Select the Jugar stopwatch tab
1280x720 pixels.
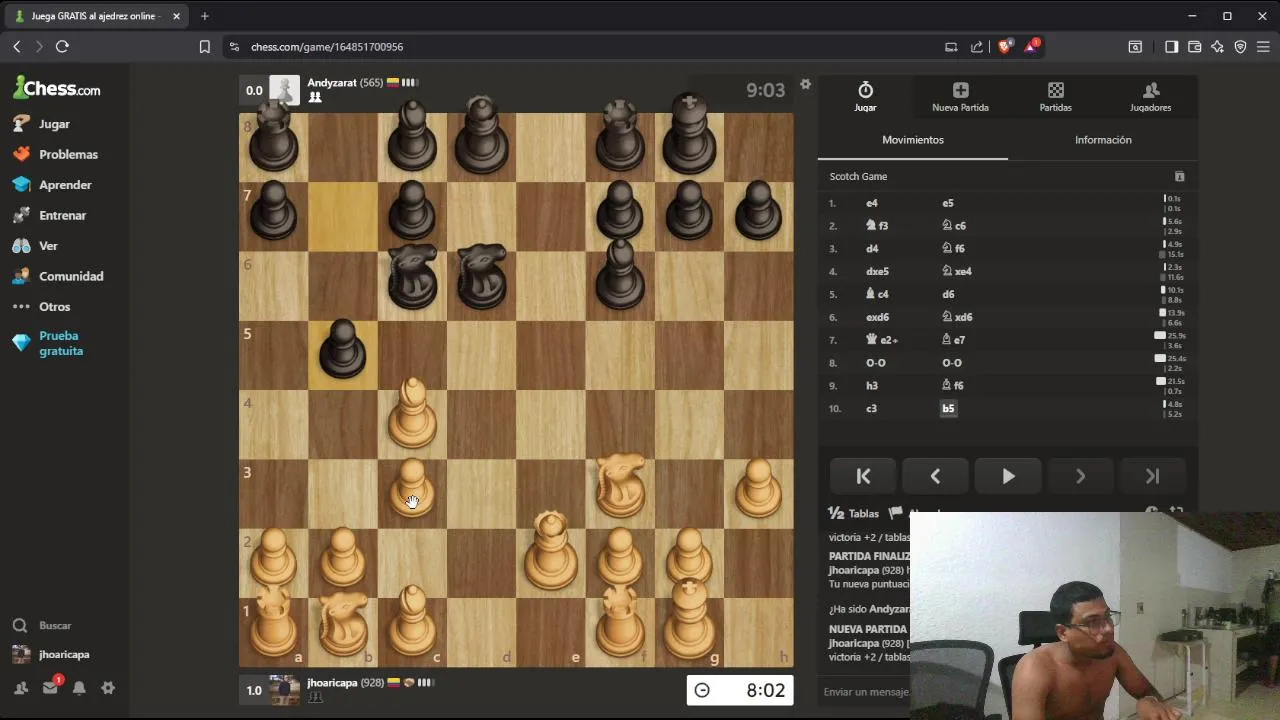(865, 97)
